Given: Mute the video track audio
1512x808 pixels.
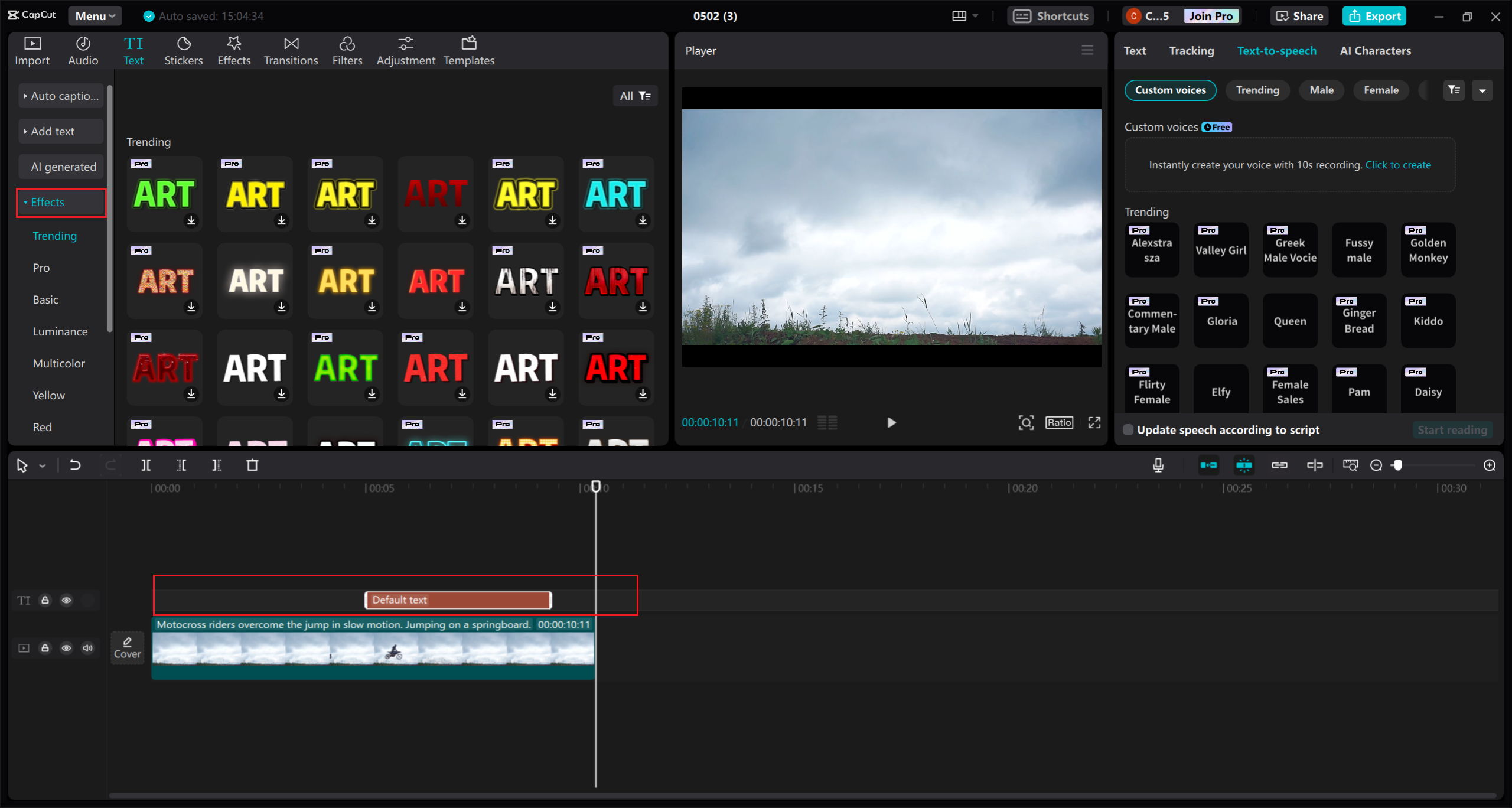Looking at the screenshot, I should coord(87,648).
